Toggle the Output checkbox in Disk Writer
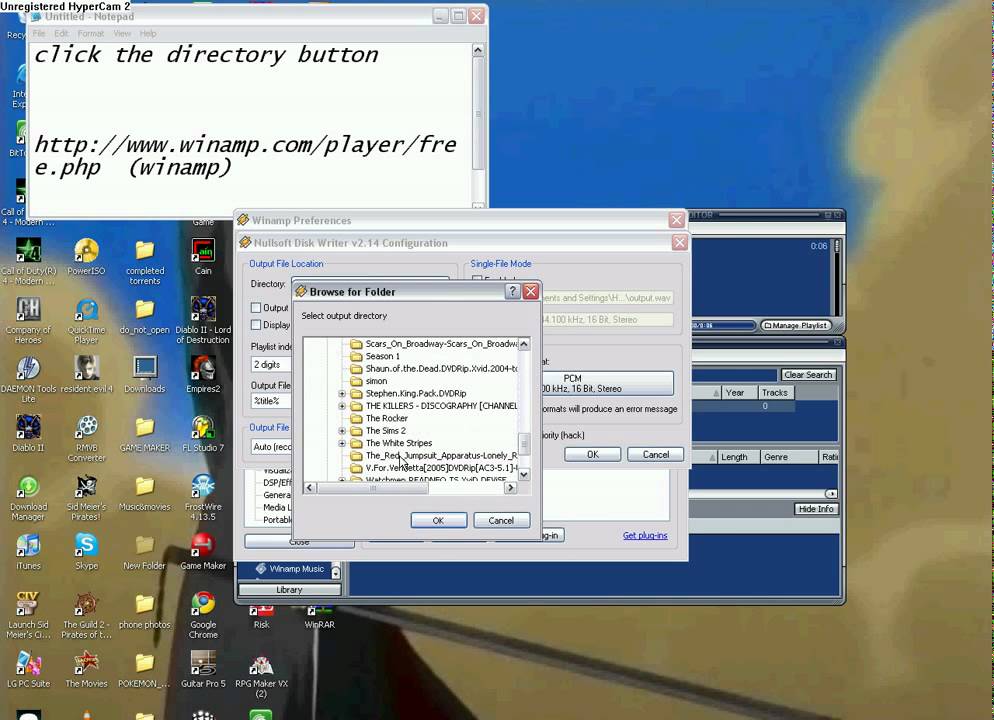 [x=256, y=307]
